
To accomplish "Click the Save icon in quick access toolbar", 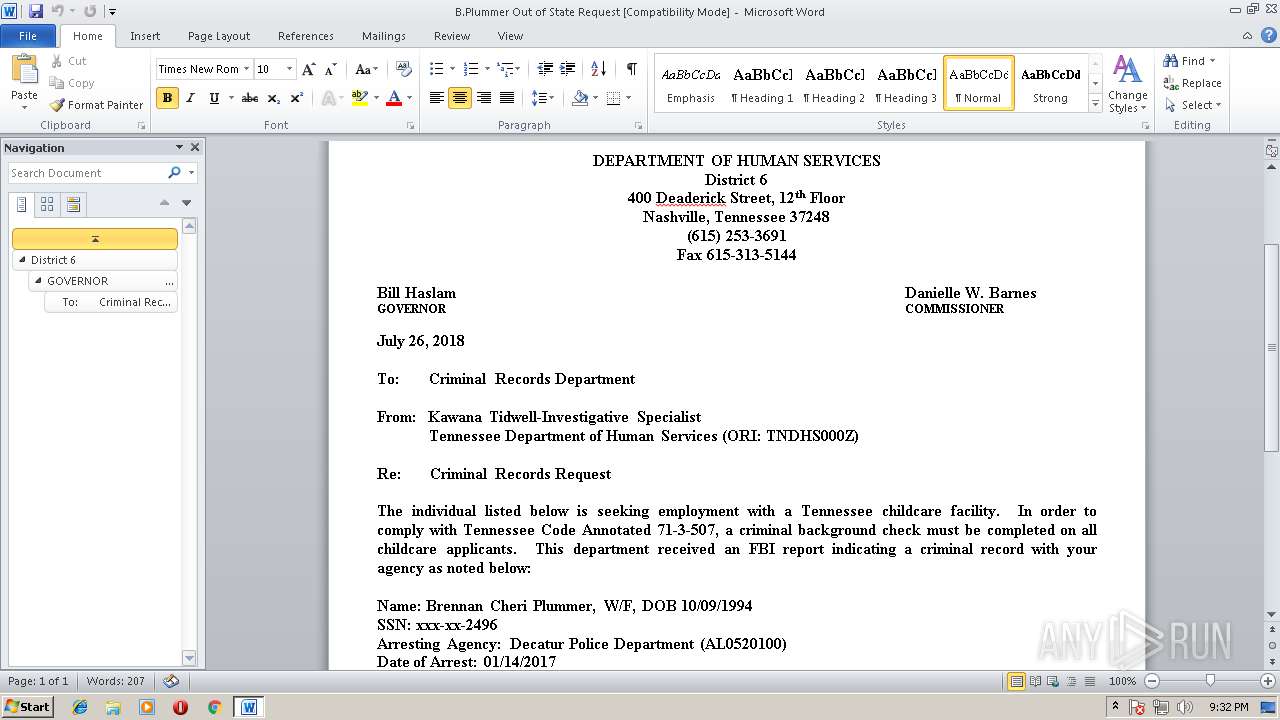I will pyautogui.click(x=36, y=11).
